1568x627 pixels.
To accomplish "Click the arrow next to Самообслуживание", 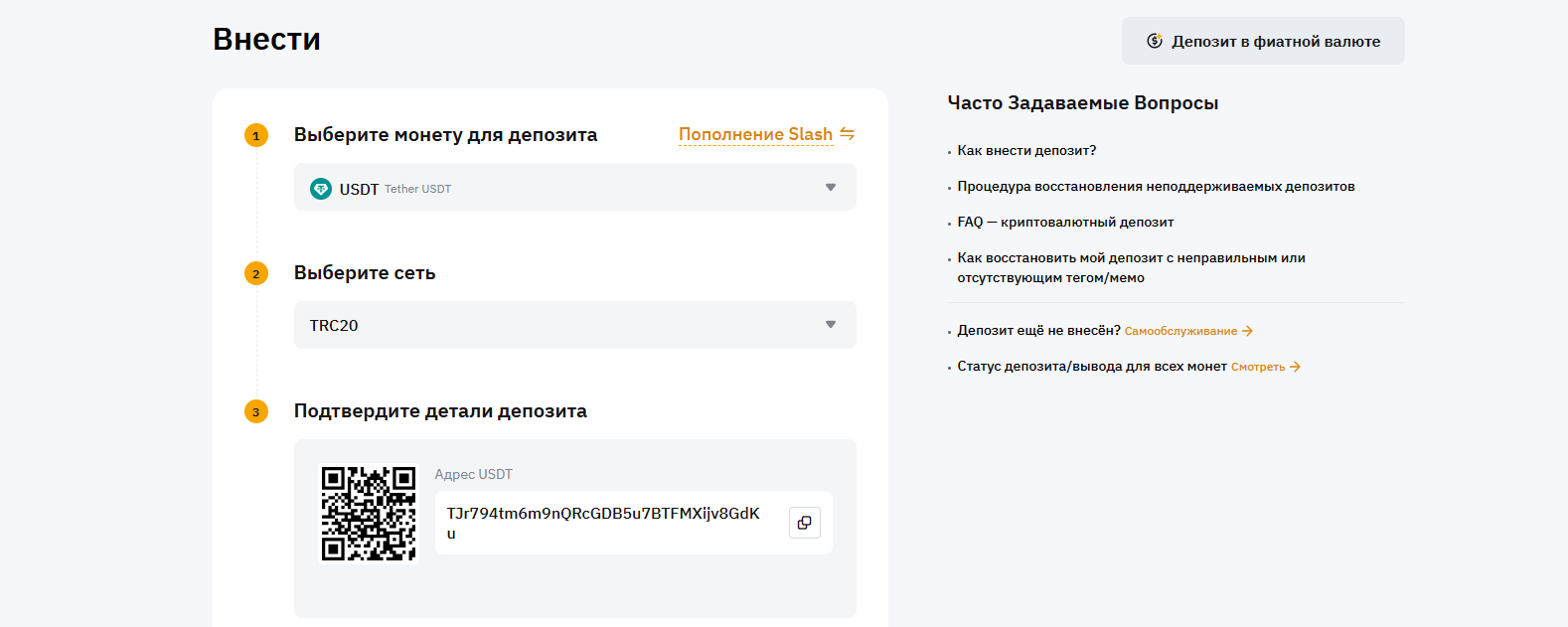I will [x=1248, y=331].
